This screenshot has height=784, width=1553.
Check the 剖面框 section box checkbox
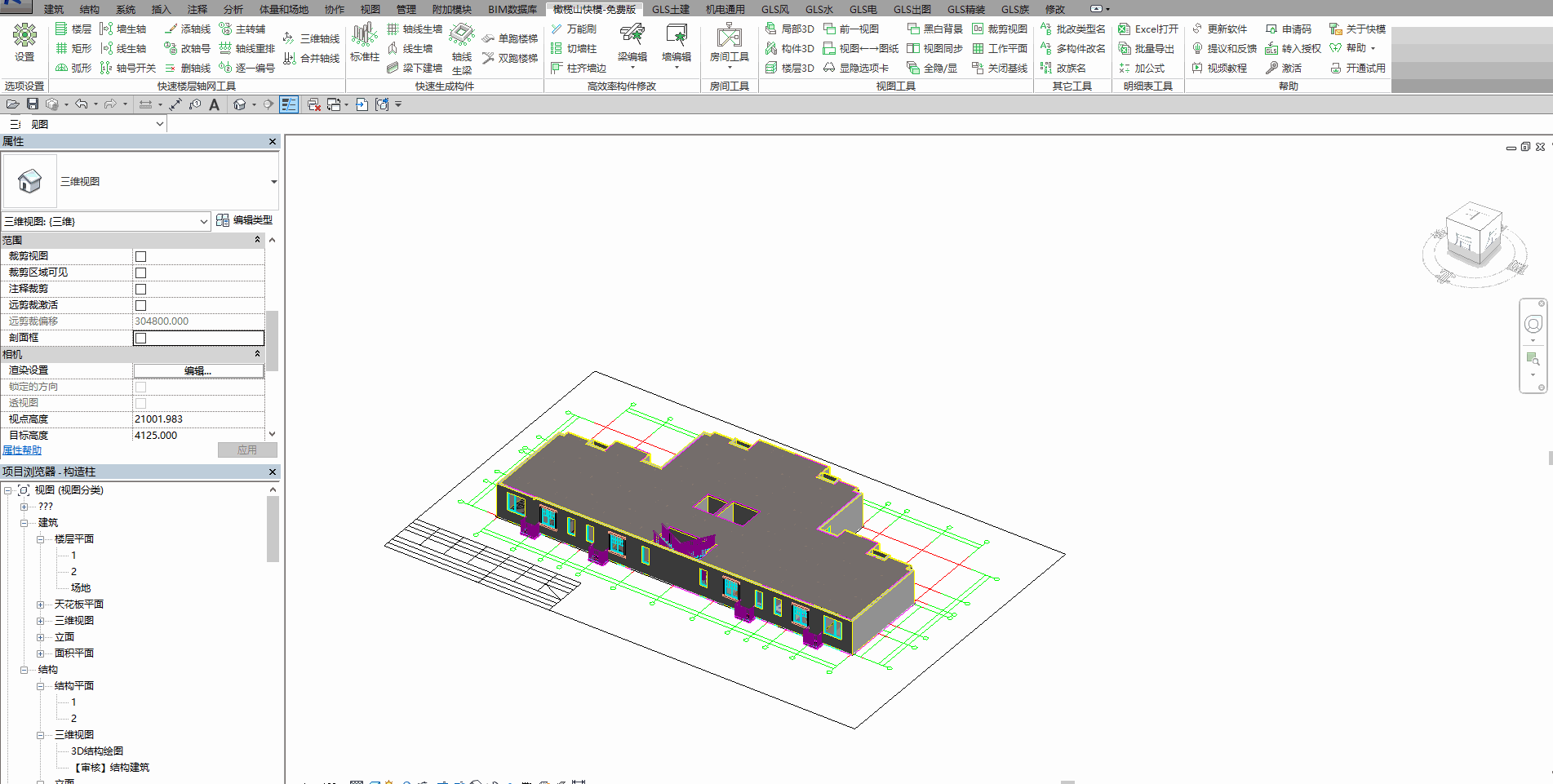click(140, 338)
